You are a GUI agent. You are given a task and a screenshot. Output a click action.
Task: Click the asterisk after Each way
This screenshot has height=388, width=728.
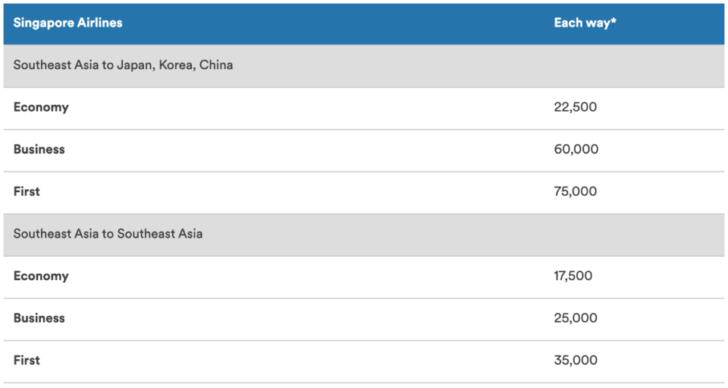(613, 21)
